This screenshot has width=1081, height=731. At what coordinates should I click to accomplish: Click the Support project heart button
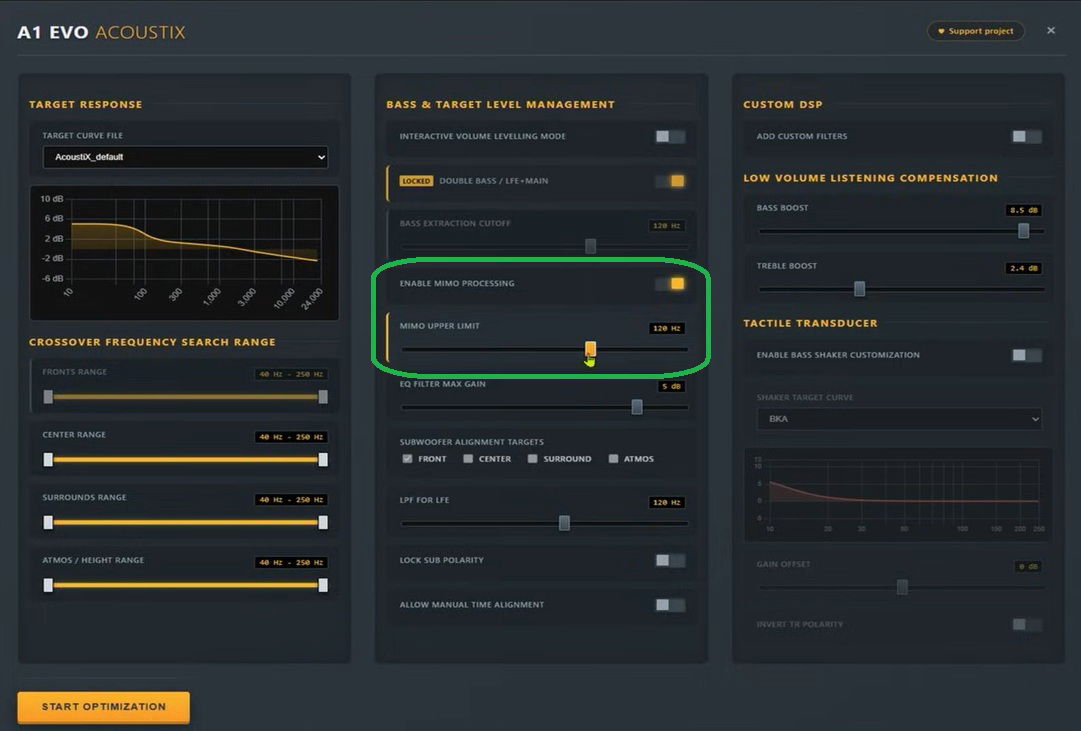976,31
